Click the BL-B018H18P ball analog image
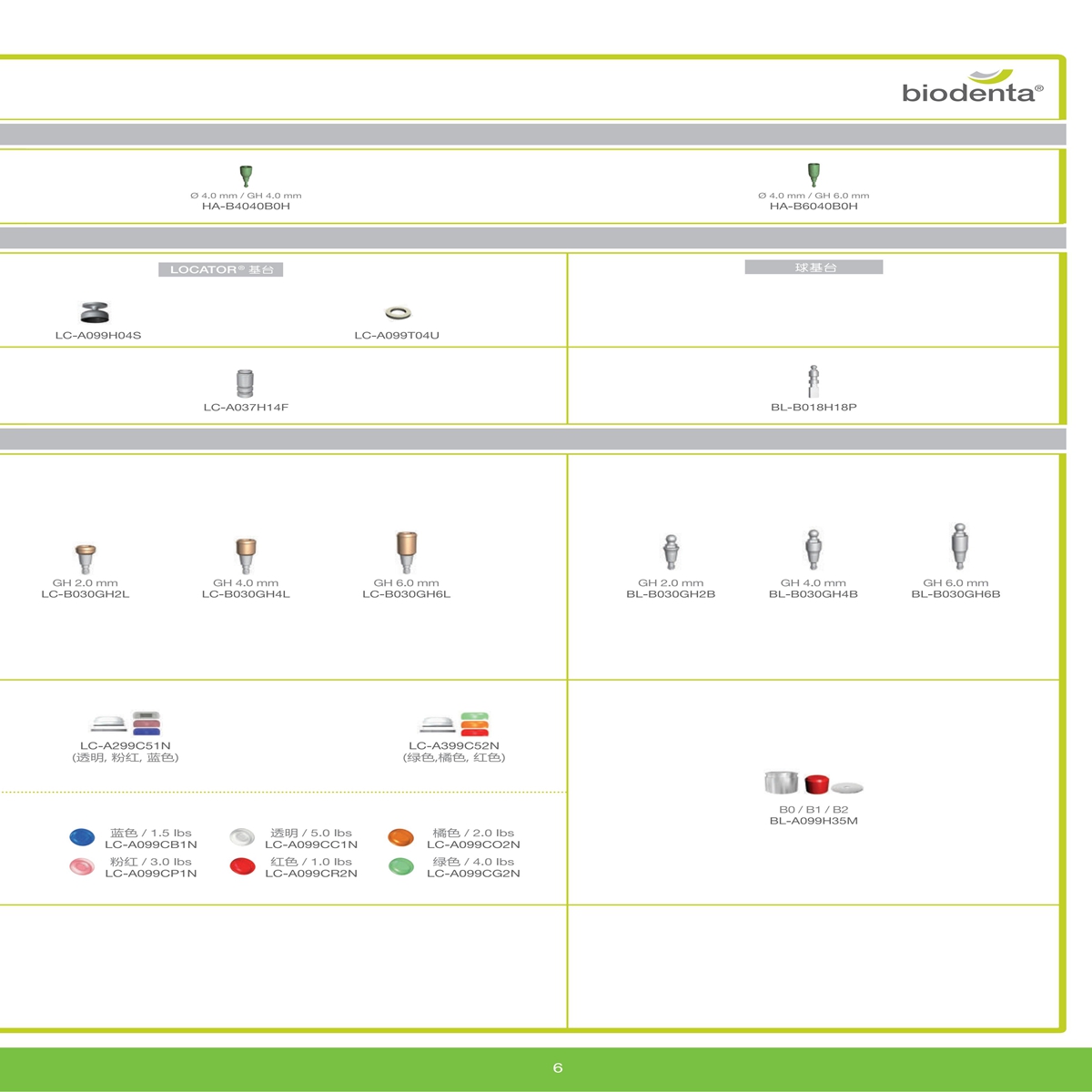1092x1092 pixels. [814, 381]
